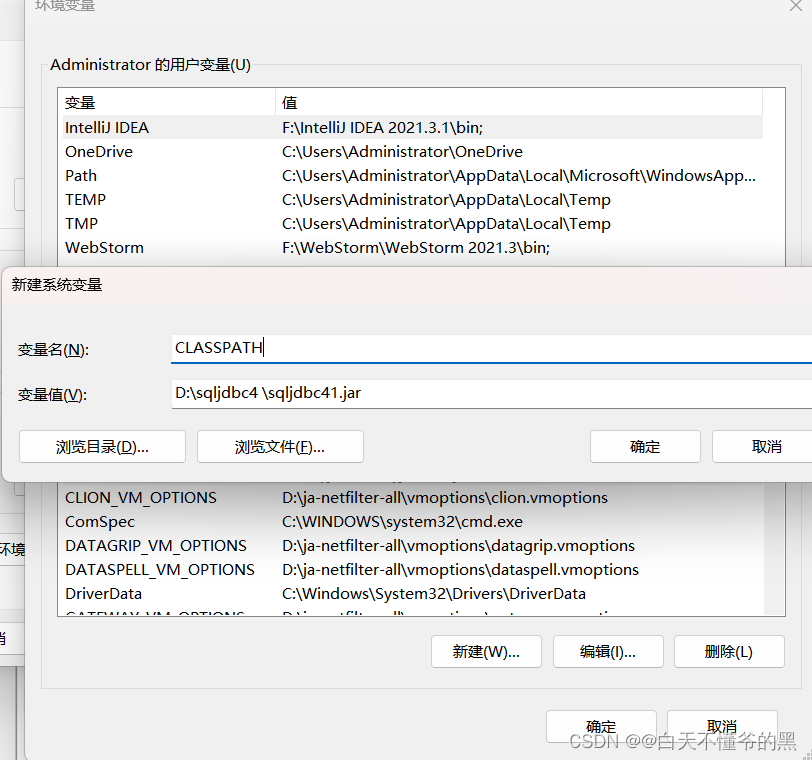Viewport: 812px width, 760px height.
Task: Click the value D:\ja-netfilter-all\vmoptions\datagrip.vmoptions
Action: (x=458, y=546)
